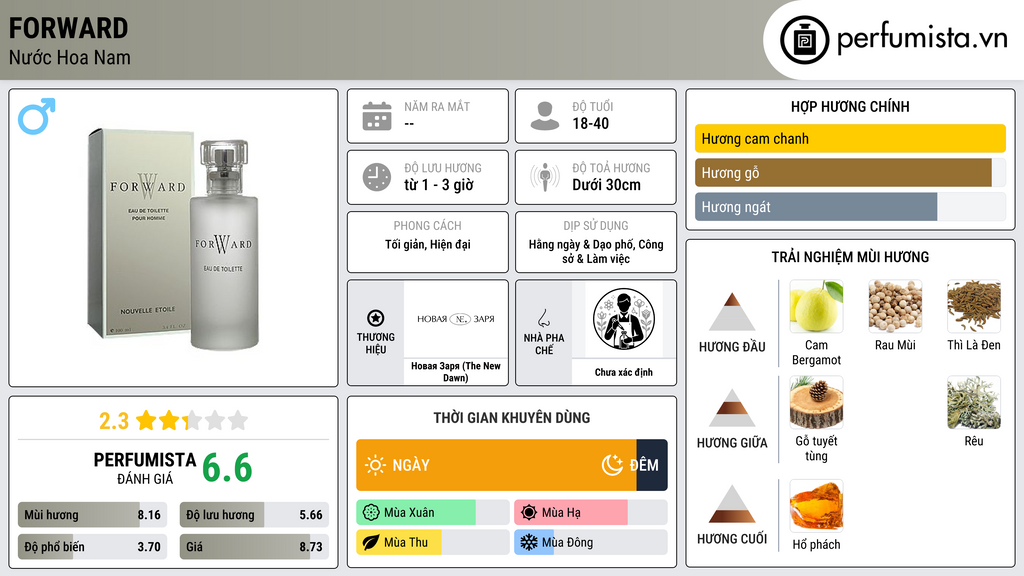This screenshot has width=1024, height=576.
Task: Click the Hương đầu pyramid icon
Action: point(732,312)
